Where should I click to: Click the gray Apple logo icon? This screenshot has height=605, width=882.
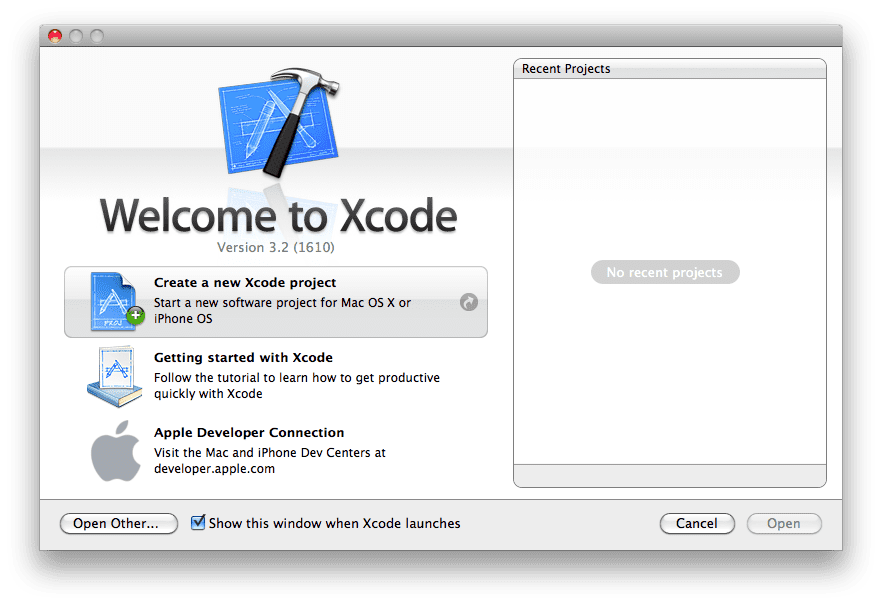[115, 452]
